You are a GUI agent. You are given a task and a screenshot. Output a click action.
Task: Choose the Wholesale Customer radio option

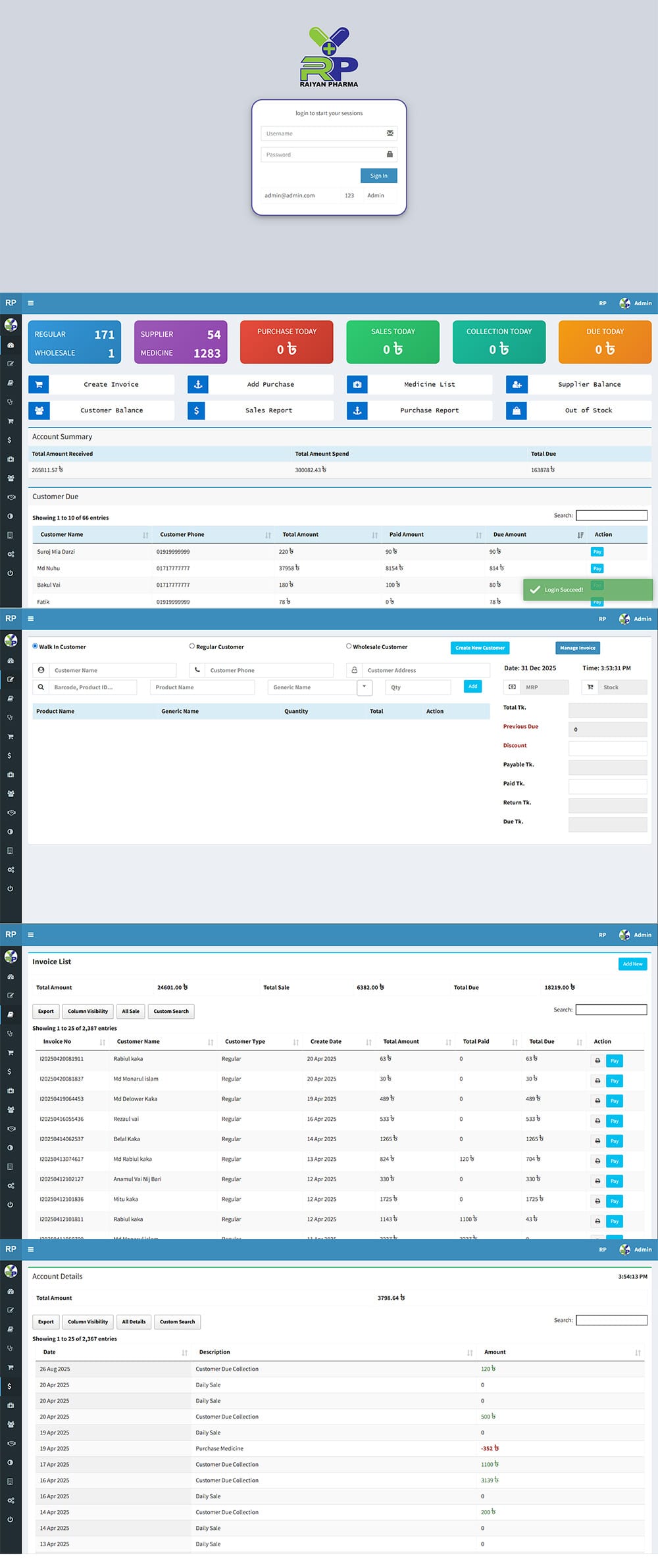tap(349, 647)
